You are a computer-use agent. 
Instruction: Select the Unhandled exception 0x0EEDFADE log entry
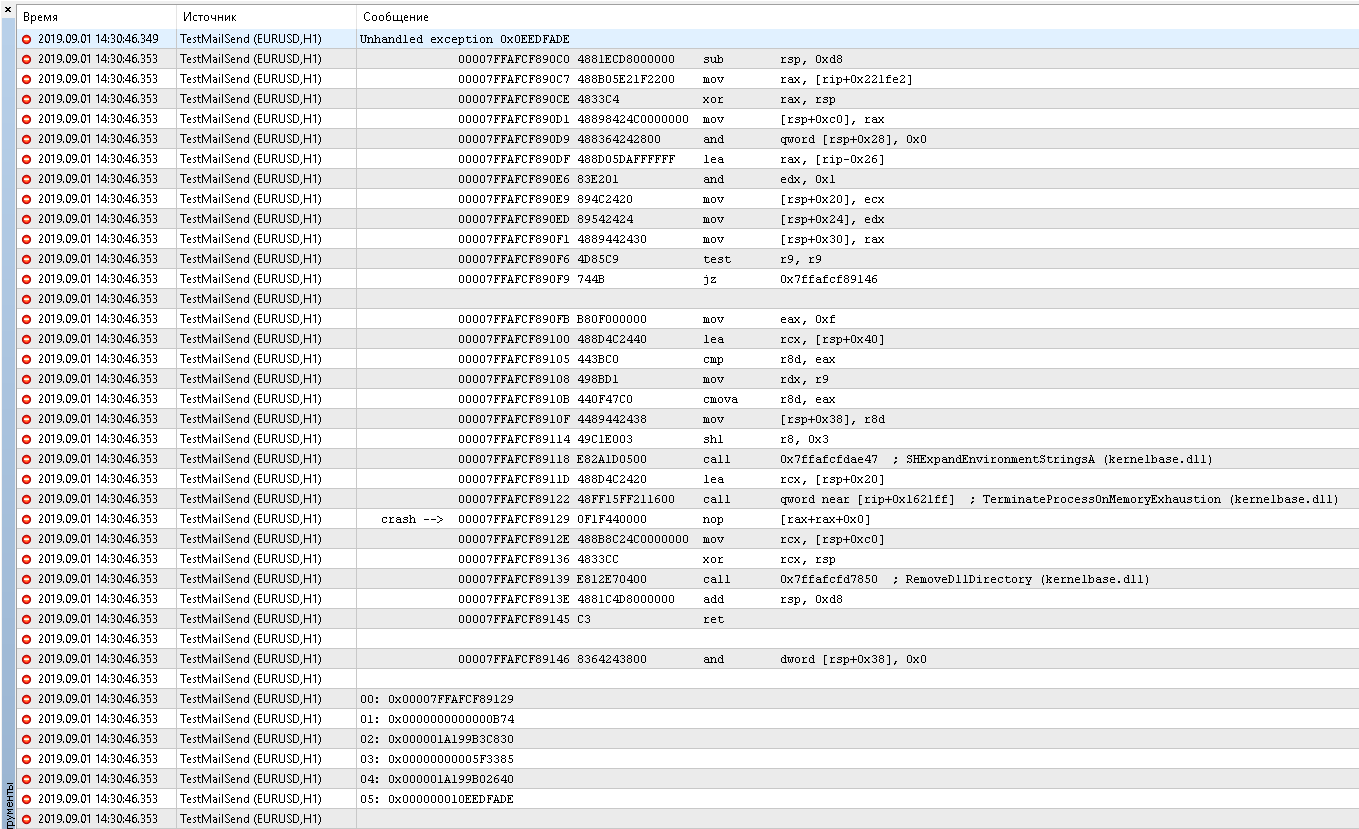(450, 38)
